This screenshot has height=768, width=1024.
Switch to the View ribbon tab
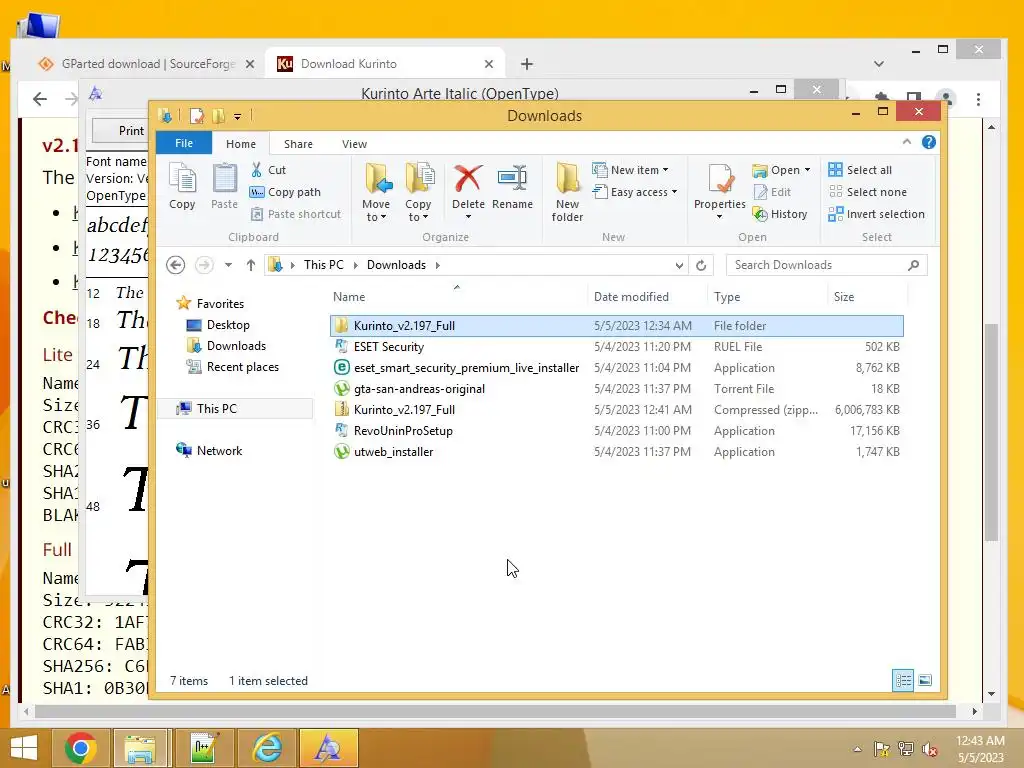pos(354,144)
